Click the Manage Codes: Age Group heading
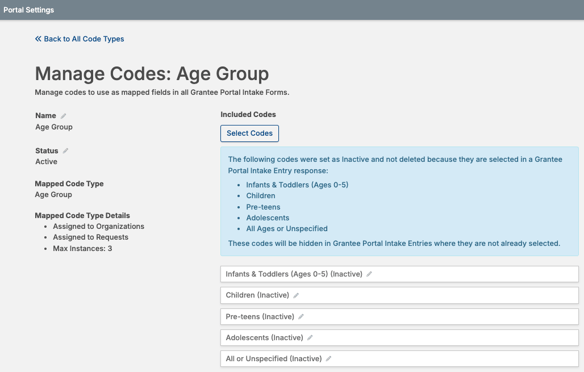The width and height of the screenshot is (584, 372). click(x=152, y=73)
